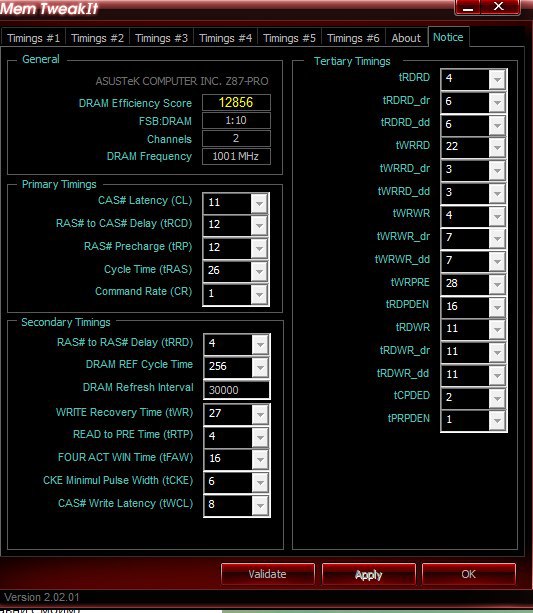Expand the CAS# Latency (CL) dropdown
Viewport: 533px width, 613px height.
(259, 203)
